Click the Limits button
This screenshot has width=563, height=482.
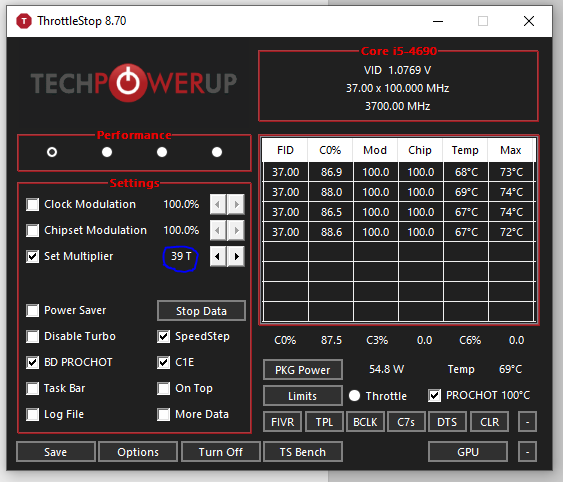303,396
